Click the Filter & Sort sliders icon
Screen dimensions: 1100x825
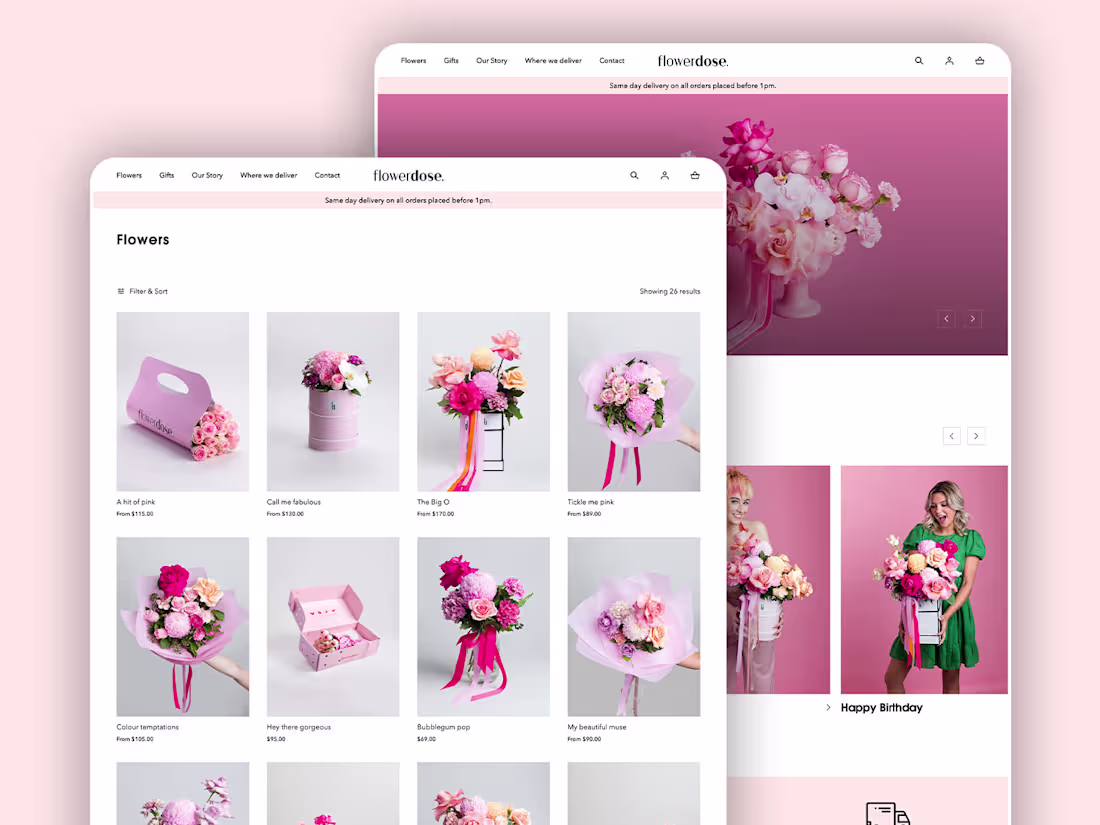coord(121,291)
